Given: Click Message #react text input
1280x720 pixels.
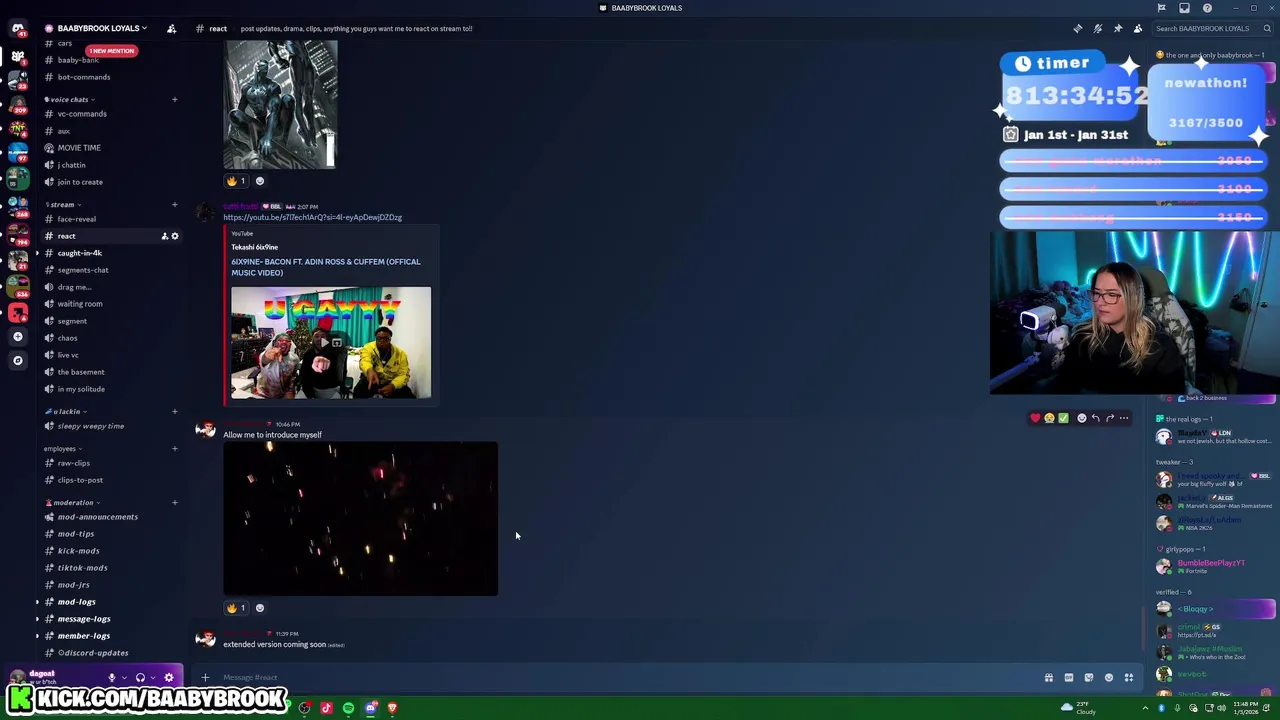Looking at the screenshot, I should [x=620, y=678].
